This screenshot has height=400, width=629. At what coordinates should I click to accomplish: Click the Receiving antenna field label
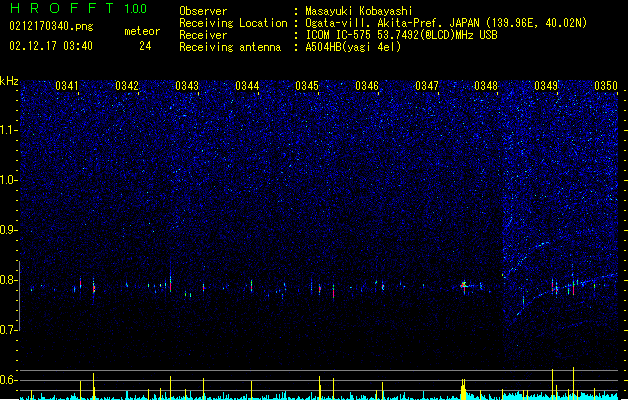tap(230, 47)
